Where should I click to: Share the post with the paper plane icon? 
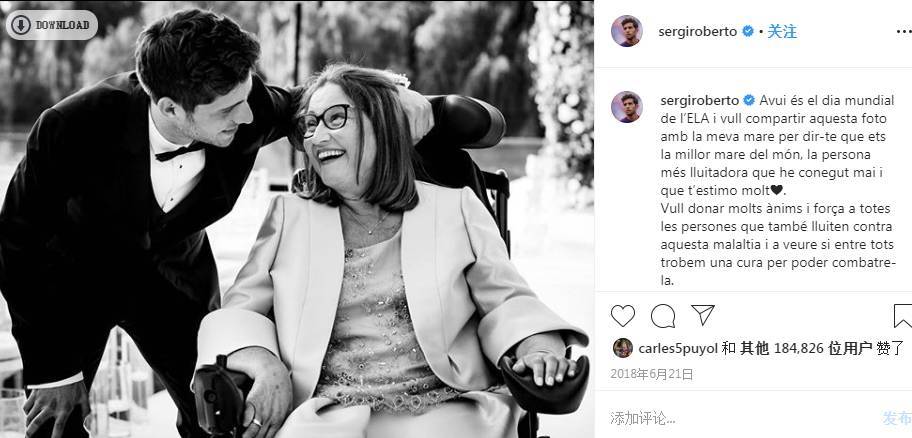703,316
